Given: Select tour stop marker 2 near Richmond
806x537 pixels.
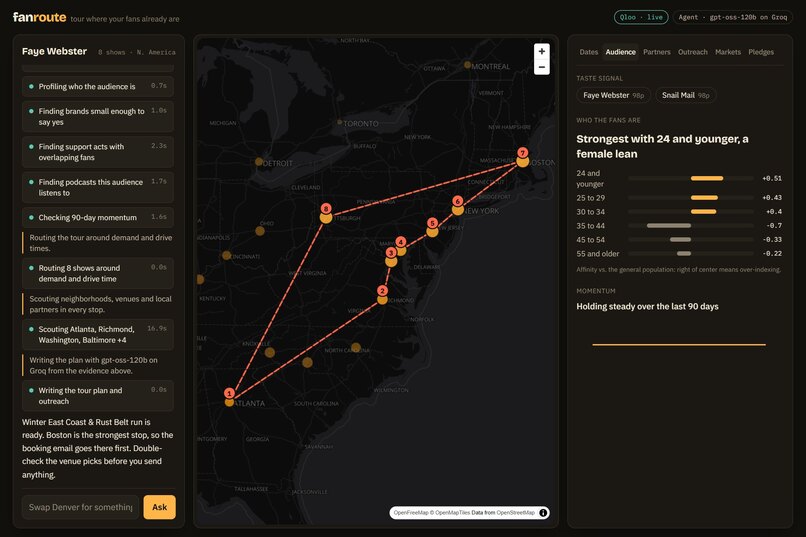Looking at the screenshot, I should click(x=382, y=290).
